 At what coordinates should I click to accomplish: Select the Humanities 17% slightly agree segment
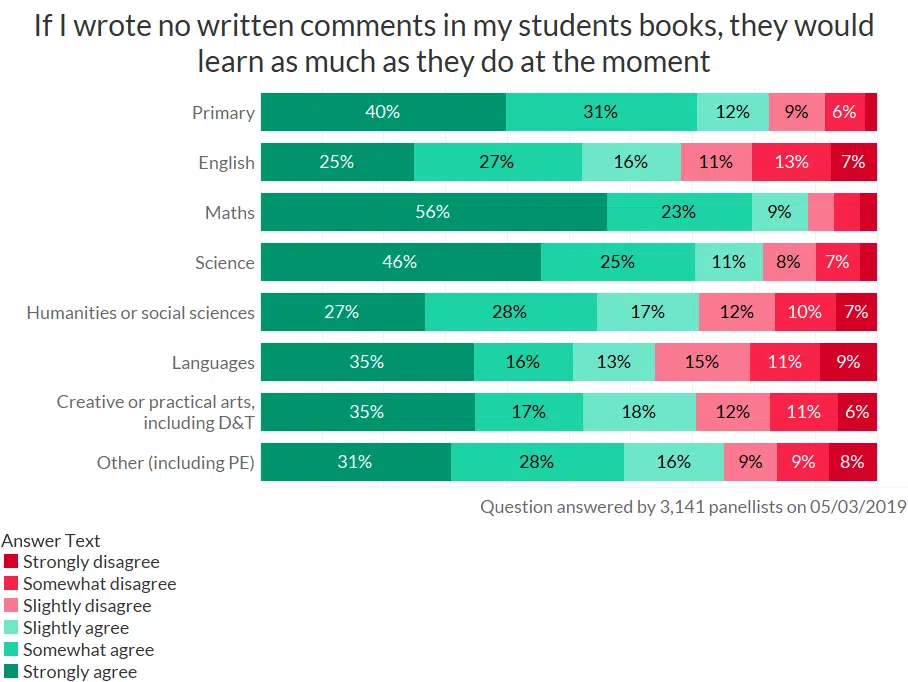(x=648, y=312)
